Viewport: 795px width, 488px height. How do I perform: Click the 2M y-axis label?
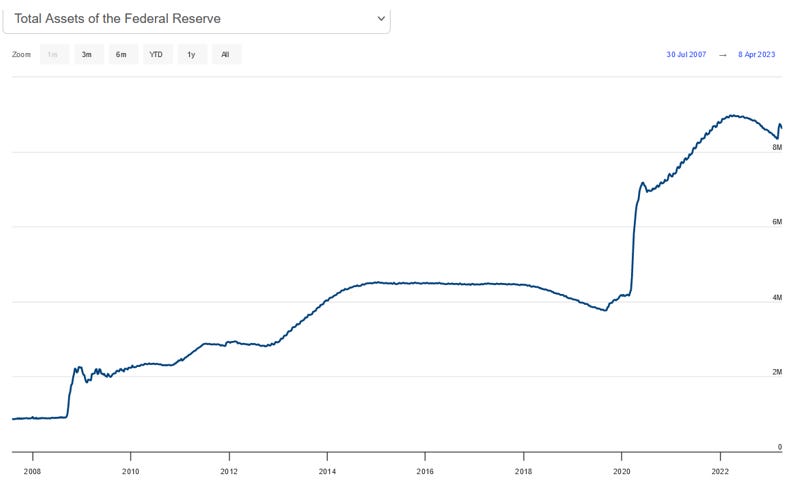pos(777,372)
